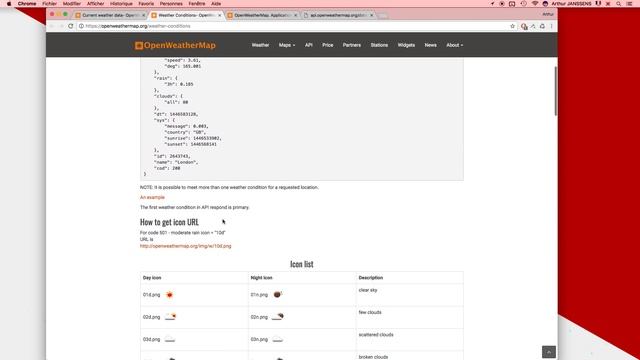Screen dimensions: 640x360
Task: Open the Personnes menu
Action: [171, 4]
